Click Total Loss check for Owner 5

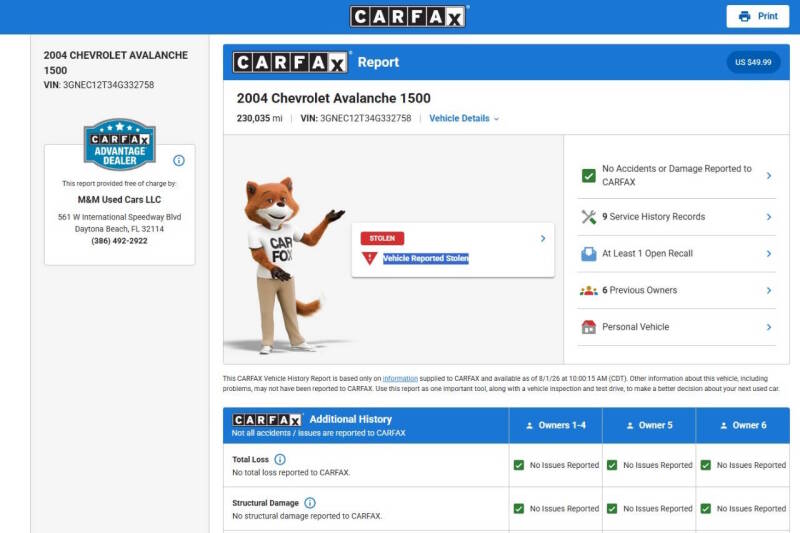tap(612, 465)
